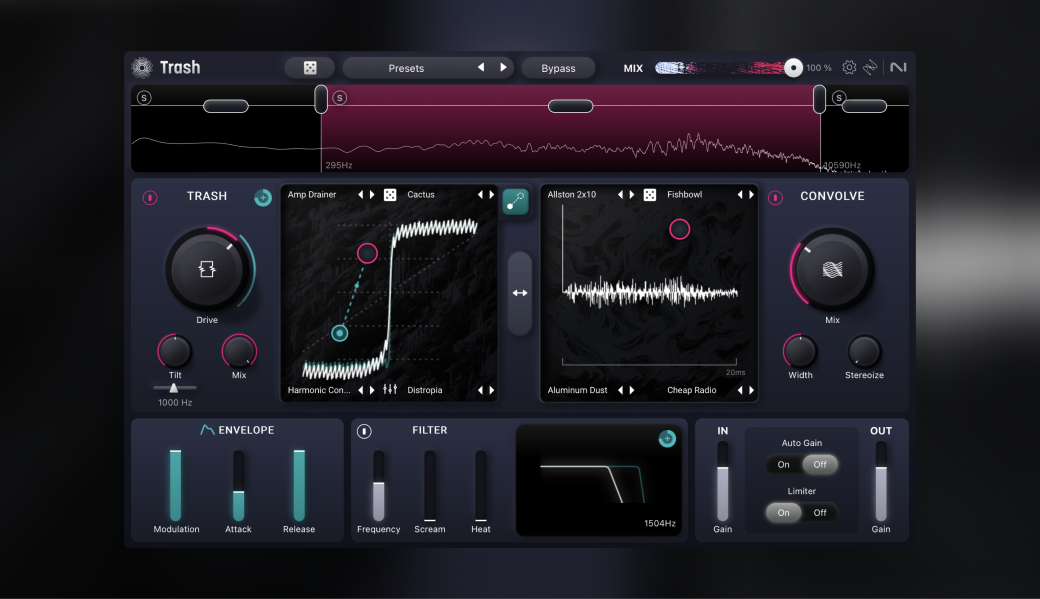
Task: Select next Cheap Radio impulse
Action: [751, 390]
